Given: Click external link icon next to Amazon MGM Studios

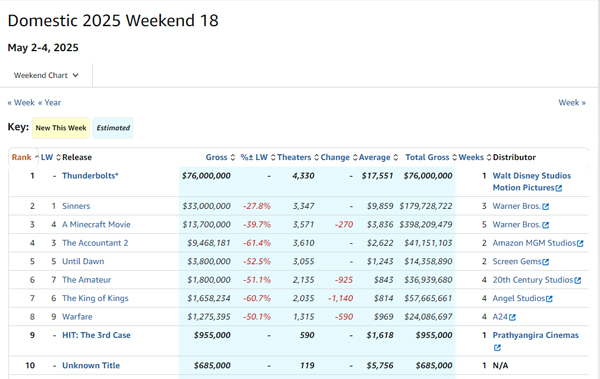Looking at the screenshot, I should [x=580, y=243].
